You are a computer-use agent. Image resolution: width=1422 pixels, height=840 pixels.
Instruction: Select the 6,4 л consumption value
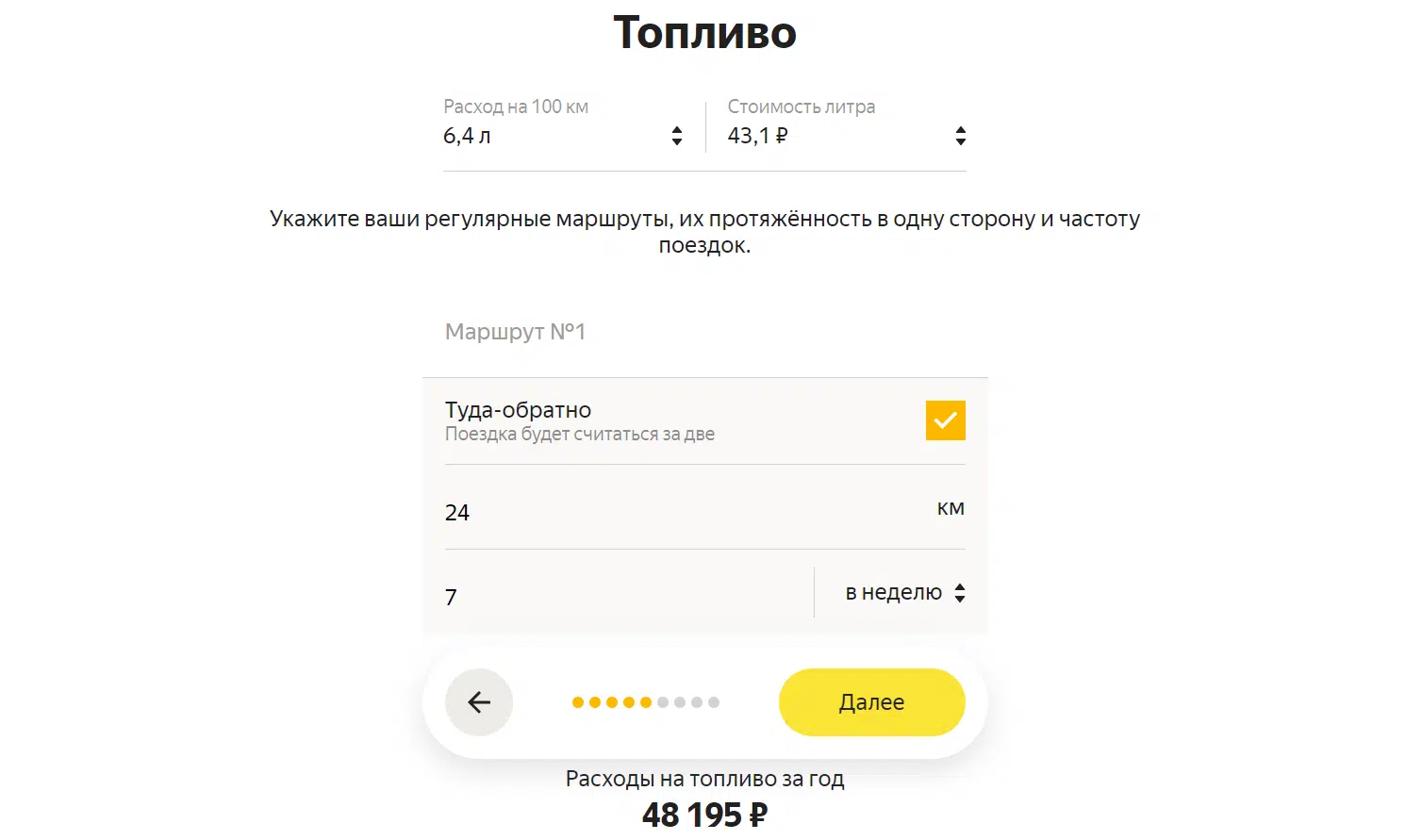tap(467, 136)
